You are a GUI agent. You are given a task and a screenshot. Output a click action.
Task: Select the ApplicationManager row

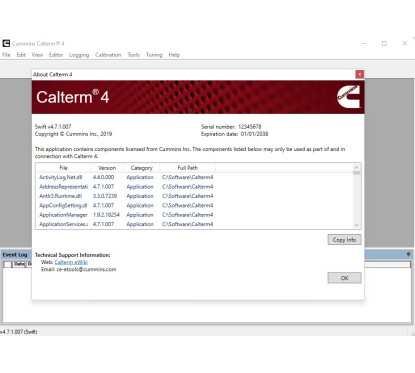coord(126,215)
